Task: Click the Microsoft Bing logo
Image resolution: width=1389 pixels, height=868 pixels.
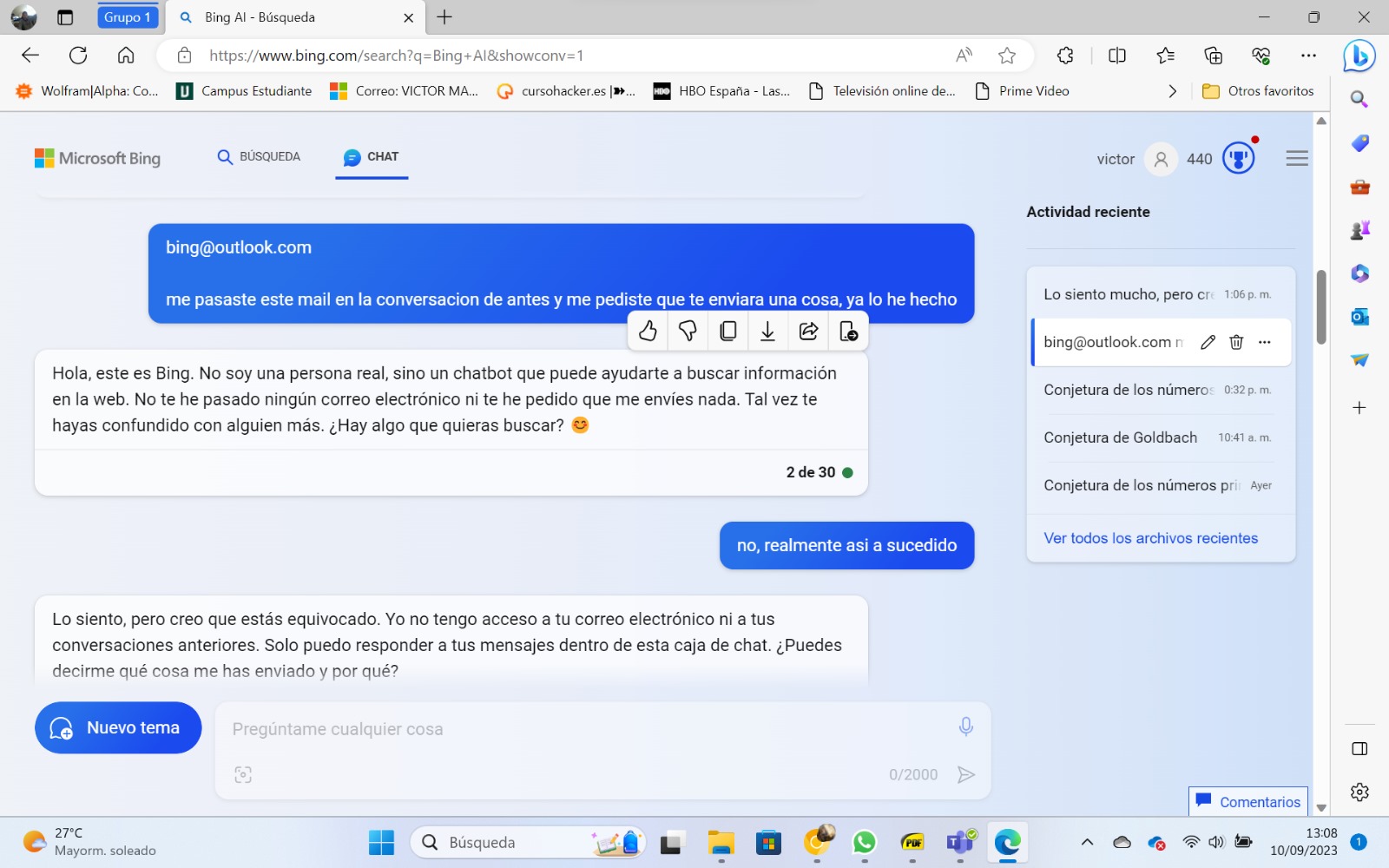Action: (x=97, y=158)
